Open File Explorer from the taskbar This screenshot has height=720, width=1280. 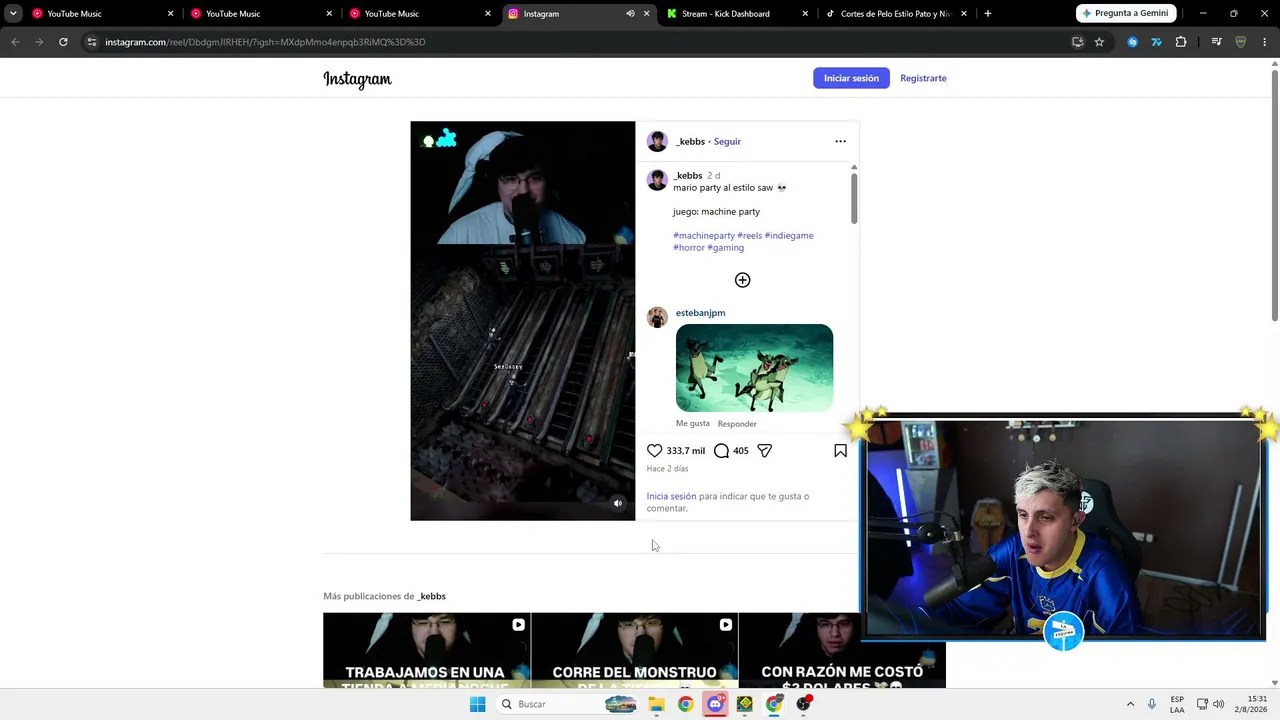656,704
